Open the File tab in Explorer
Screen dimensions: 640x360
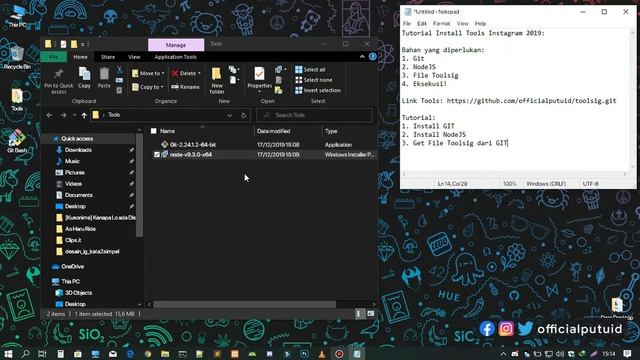tap(53, 57)
